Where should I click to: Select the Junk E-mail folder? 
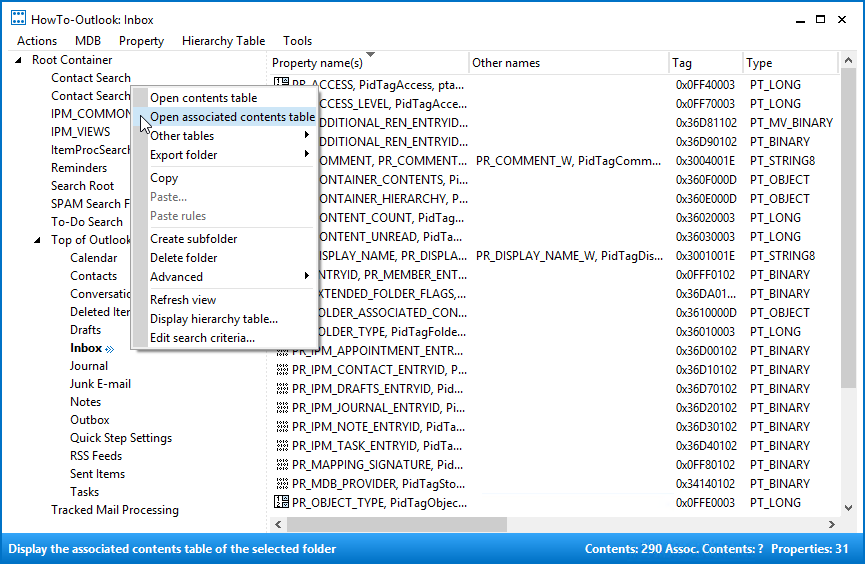100,384
